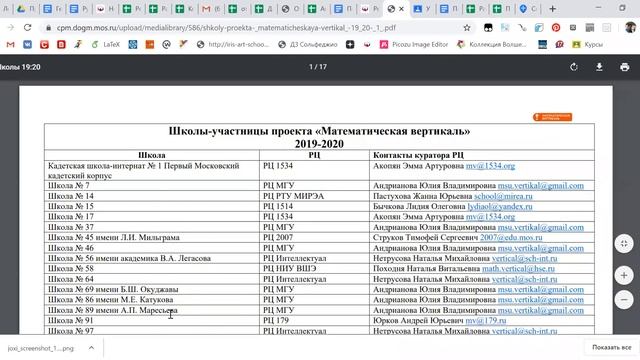Click the РЦ column header
640x360 pixels.
point(314,155)
